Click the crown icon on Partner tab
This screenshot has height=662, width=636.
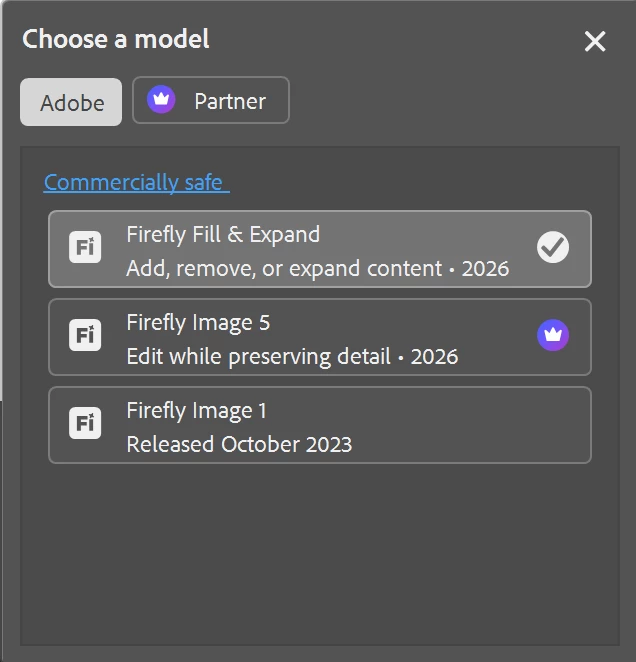pos(161,100)
